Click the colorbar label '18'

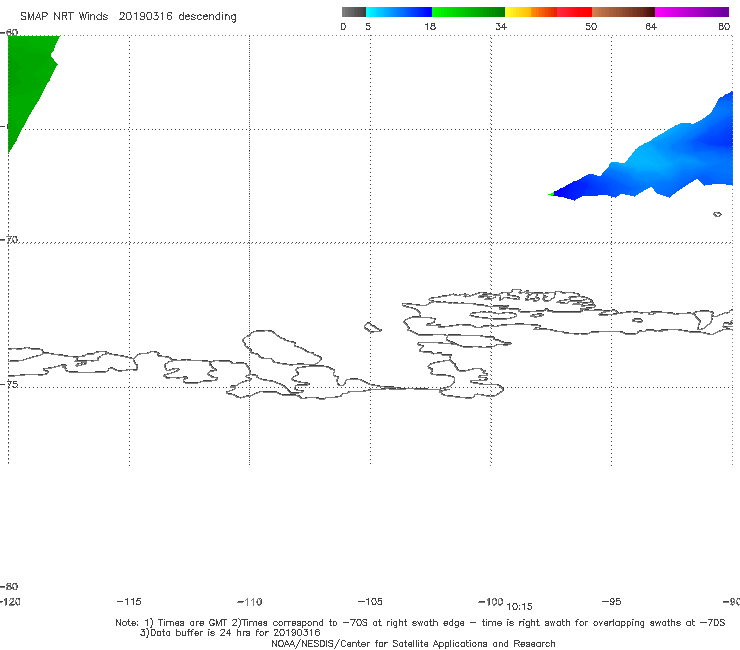[430, 26]
